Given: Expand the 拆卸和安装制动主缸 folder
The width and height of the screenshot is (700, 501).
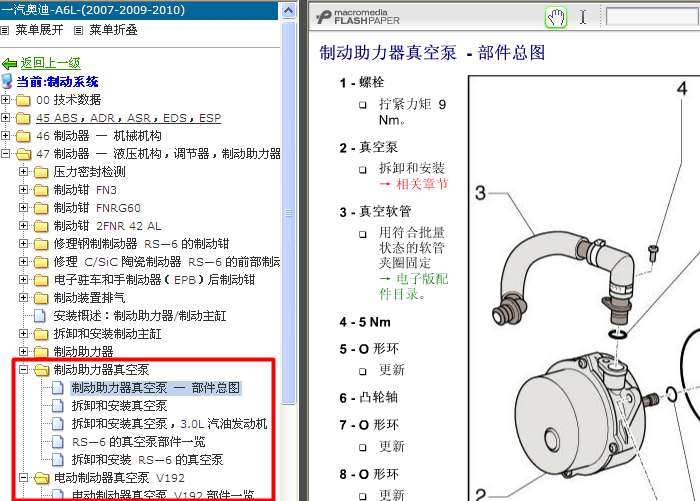Looking at the screenshot, I should pyautogui.click(x=23, y=334).
